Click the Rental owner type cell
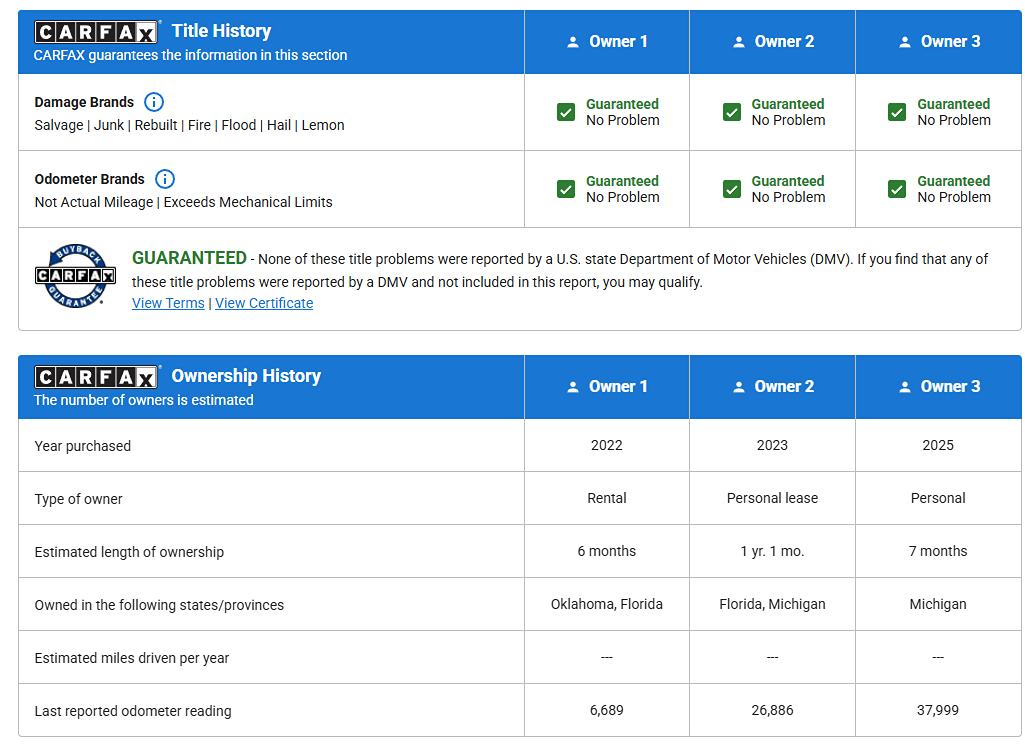Screen dimensions: 1025x751 (x=607, y=498)
